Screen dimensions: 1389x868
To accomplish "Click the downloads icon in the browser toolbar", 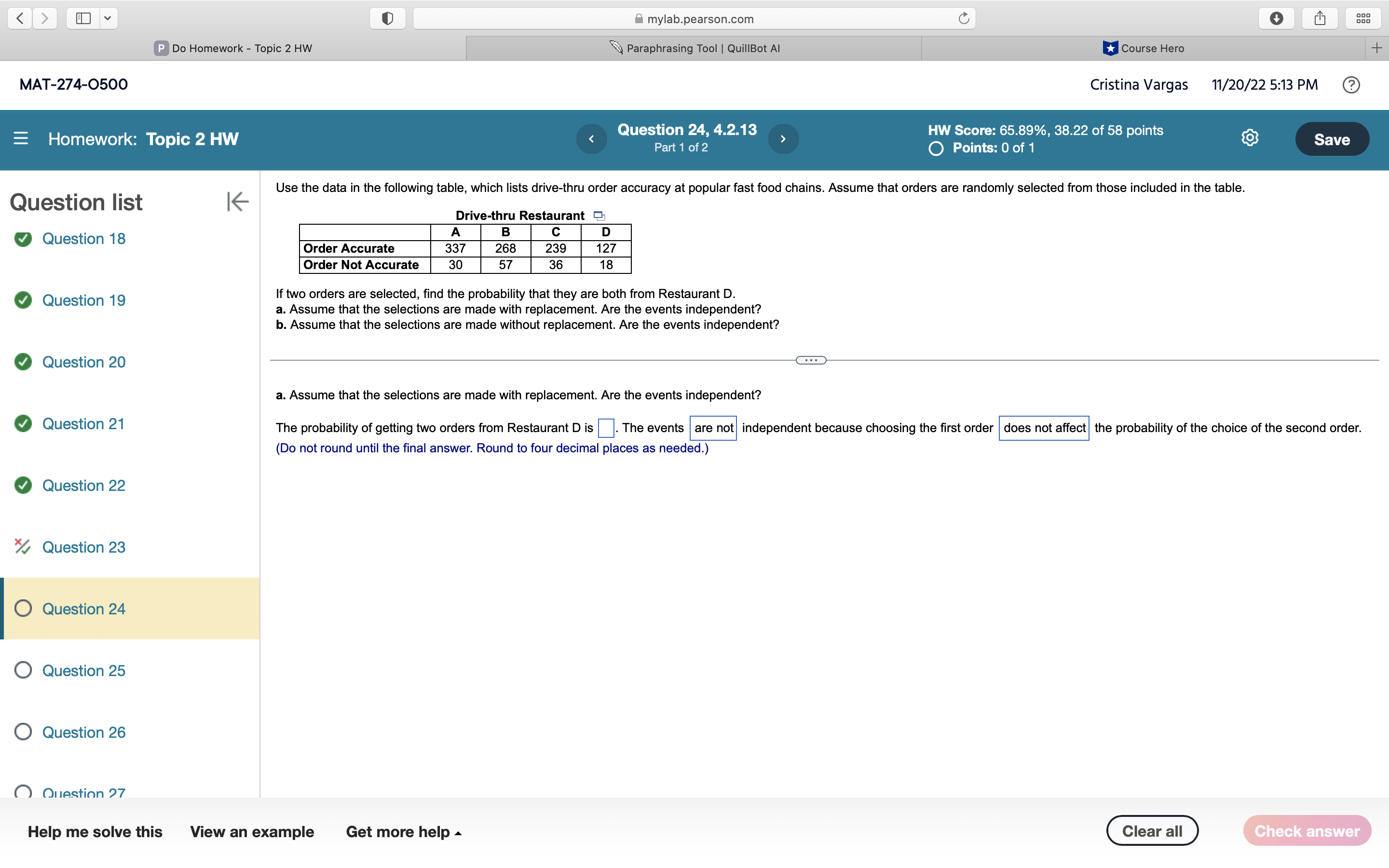I will 1277,18.
